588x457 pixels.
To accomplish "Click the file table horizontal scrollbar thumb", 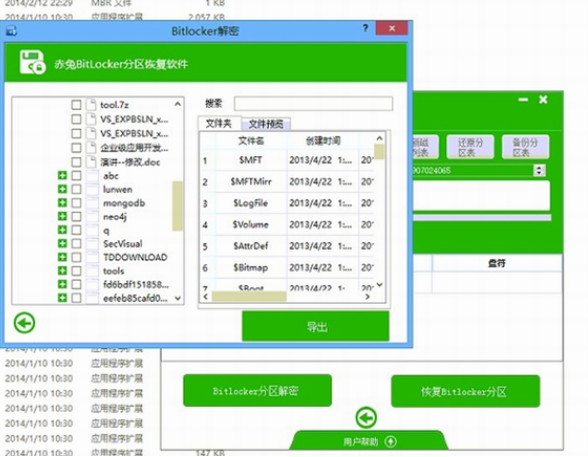I will (x=249, y=297).
